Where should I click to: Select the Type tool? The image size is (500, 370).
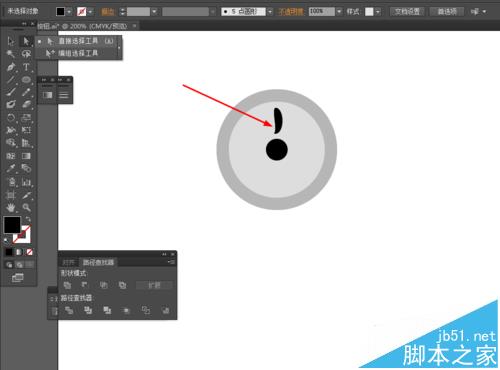point(26,67)
